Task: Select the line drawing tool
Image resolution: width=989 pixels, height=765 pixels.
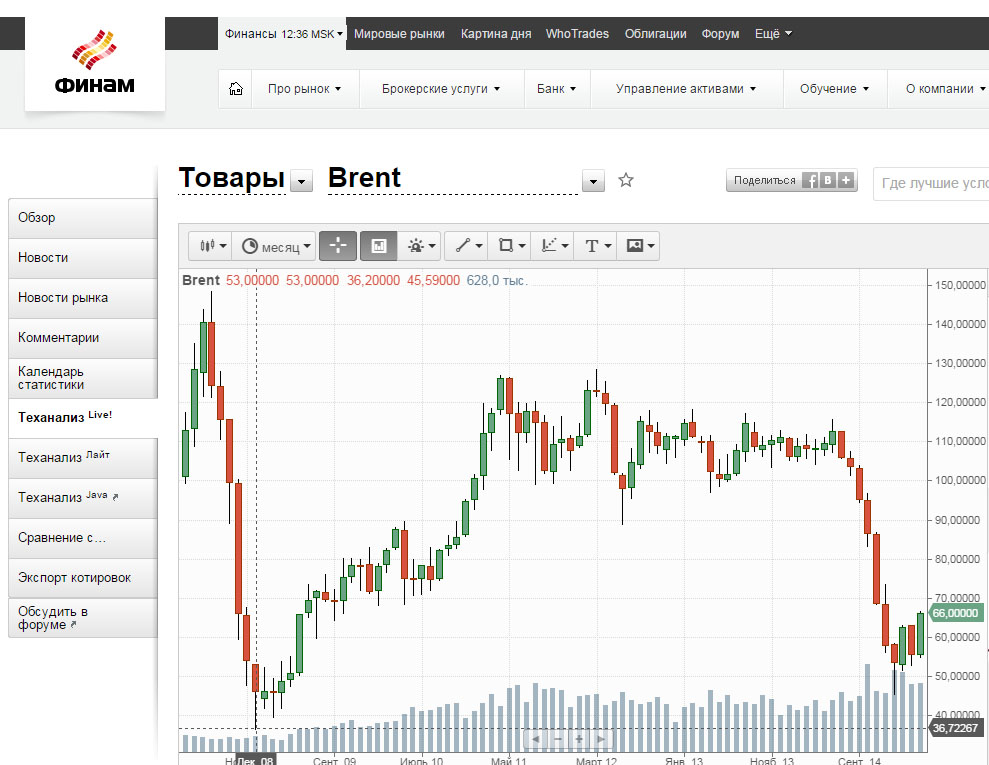Action: 468,246
